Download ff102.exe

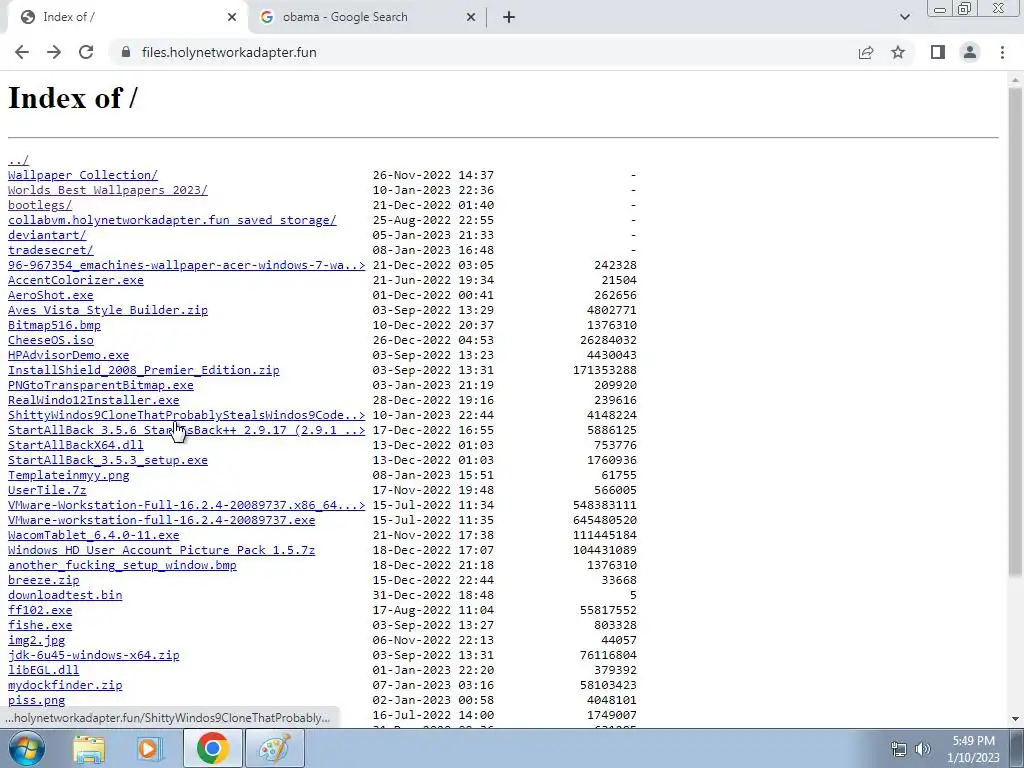pyautogui.click(x=40, y=611)
